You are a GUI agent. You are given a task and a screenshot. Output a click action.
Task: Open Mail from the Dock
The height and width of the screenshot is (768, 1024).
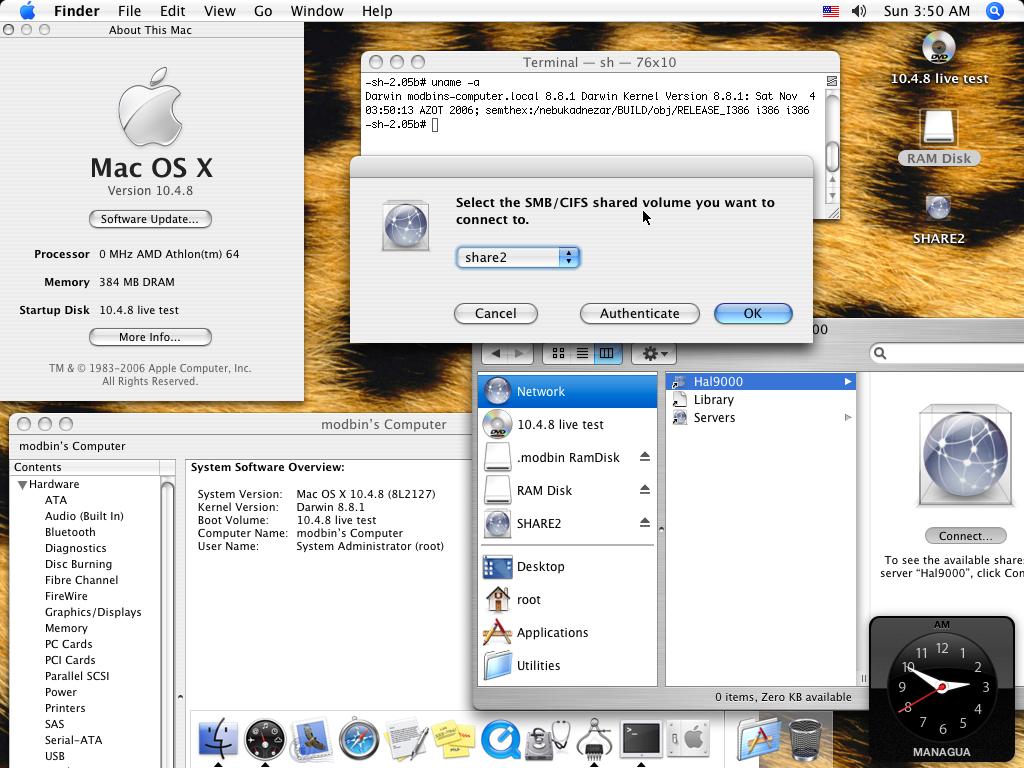pyautogui.click(x=311, y=739)
